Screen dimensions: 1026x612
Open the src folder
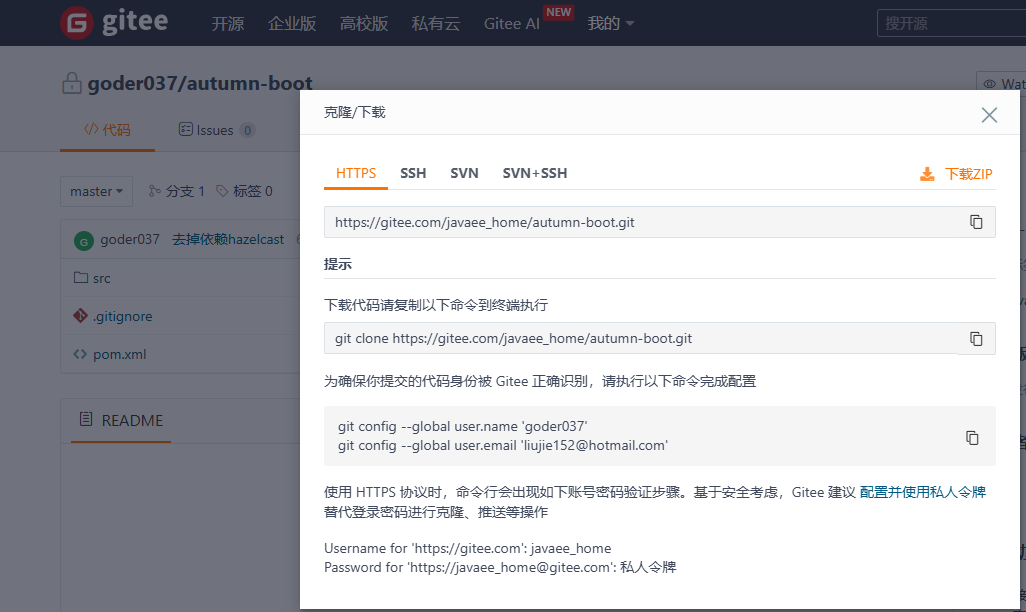pyautogui.click(x=101, y=278)
